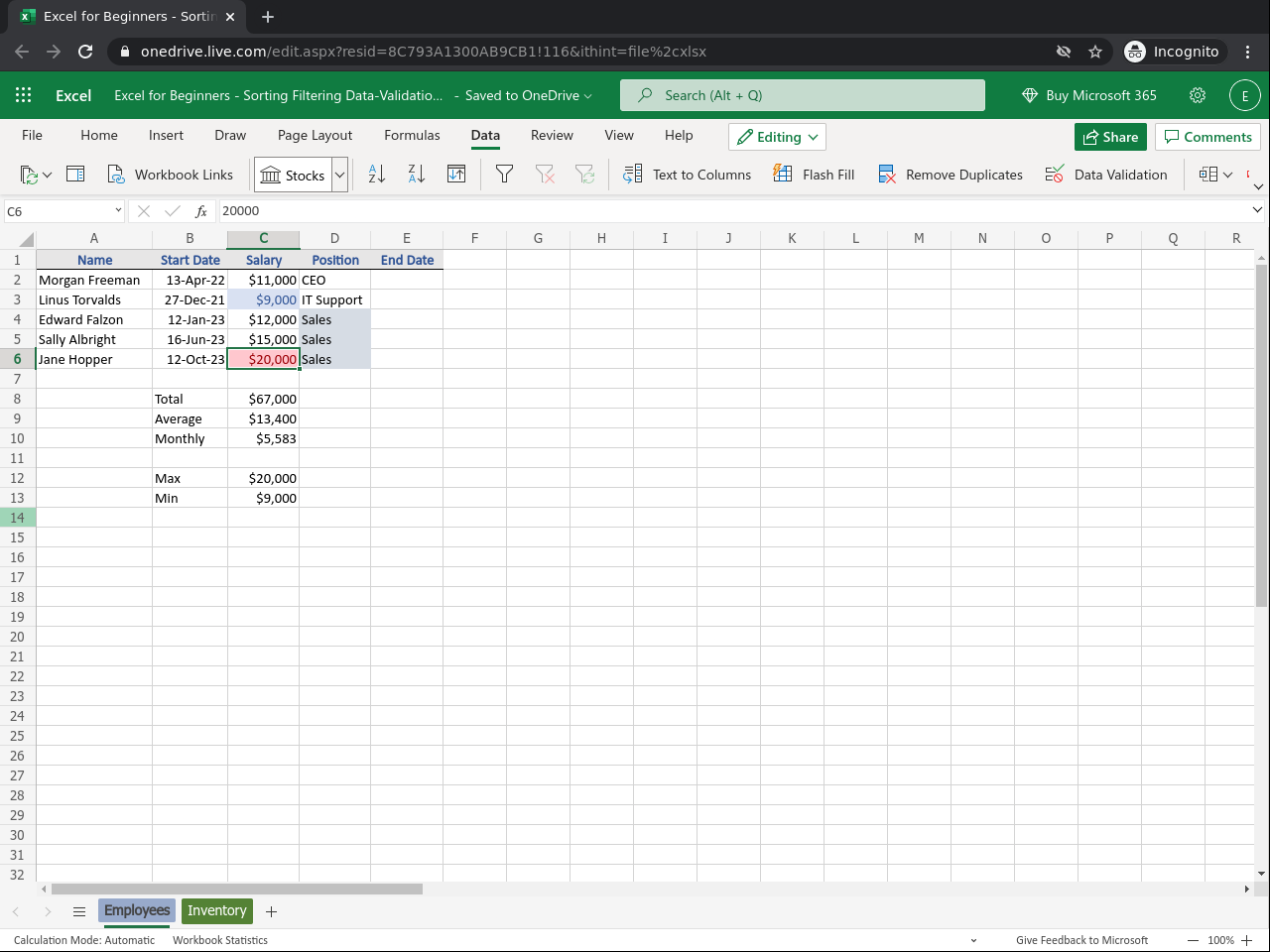The image size is (1270, 952).
Task: Zoom in with plus button
Action: [x=1247, y=940]
